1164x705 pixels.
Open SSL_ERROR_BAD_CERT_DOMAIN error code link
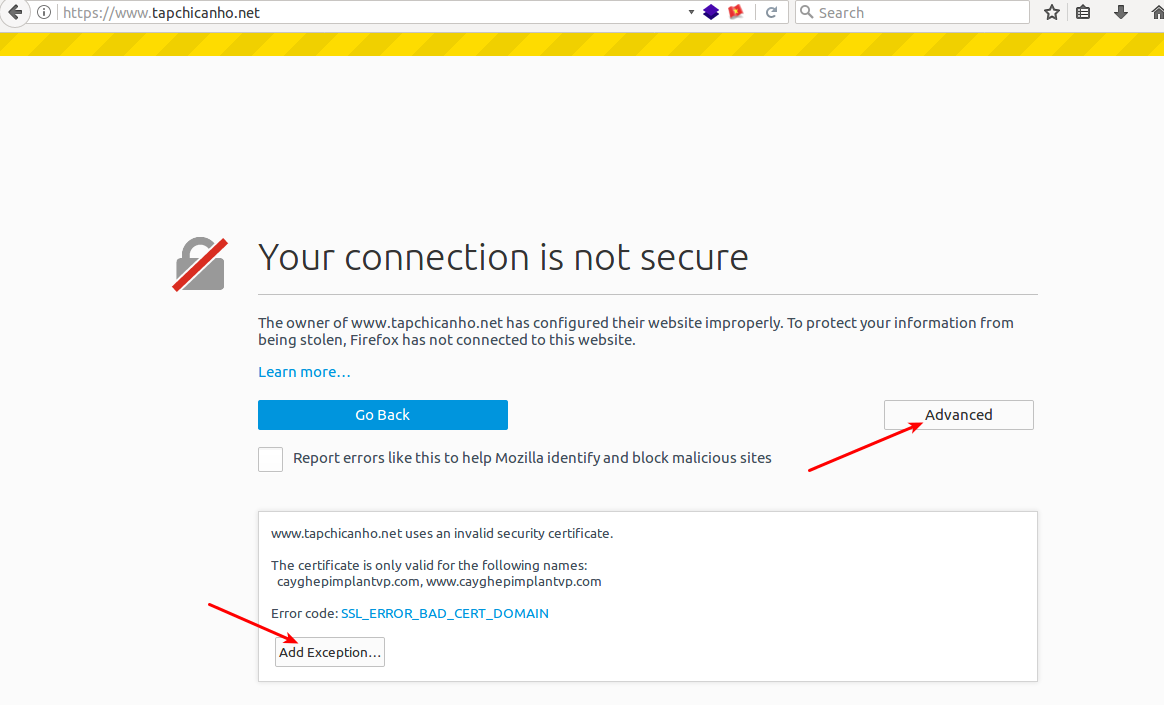(445, 614)
